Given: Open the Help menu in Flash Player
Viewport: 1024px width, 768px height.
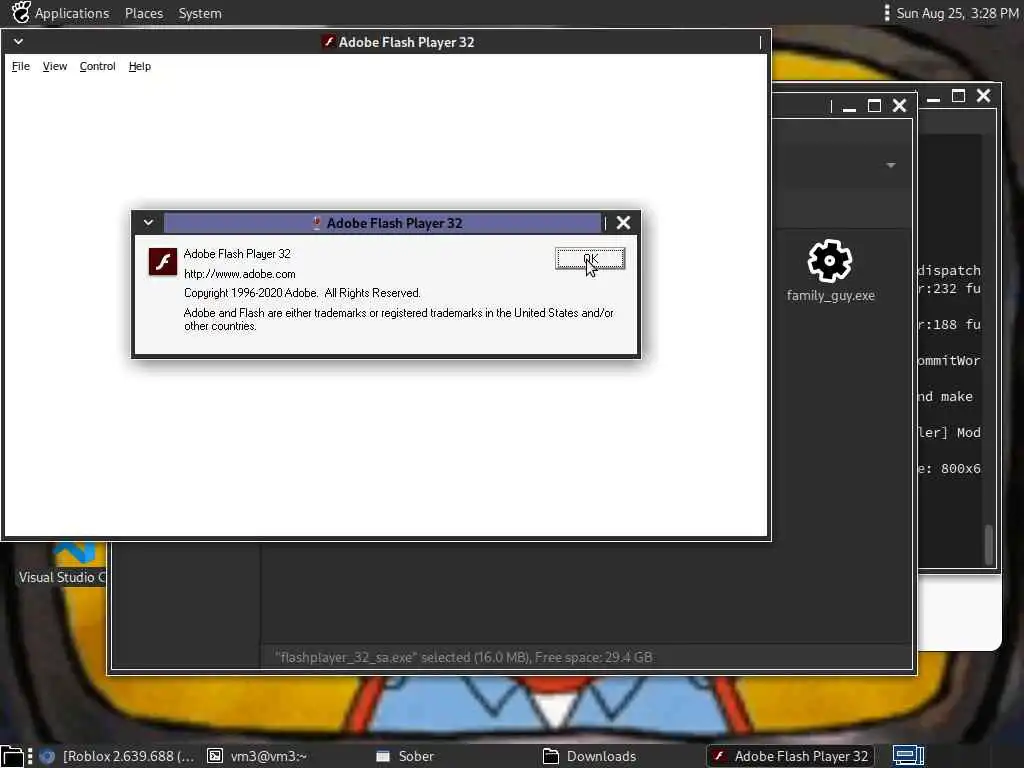Looking at the screenshot, I should tap(140, 66).
